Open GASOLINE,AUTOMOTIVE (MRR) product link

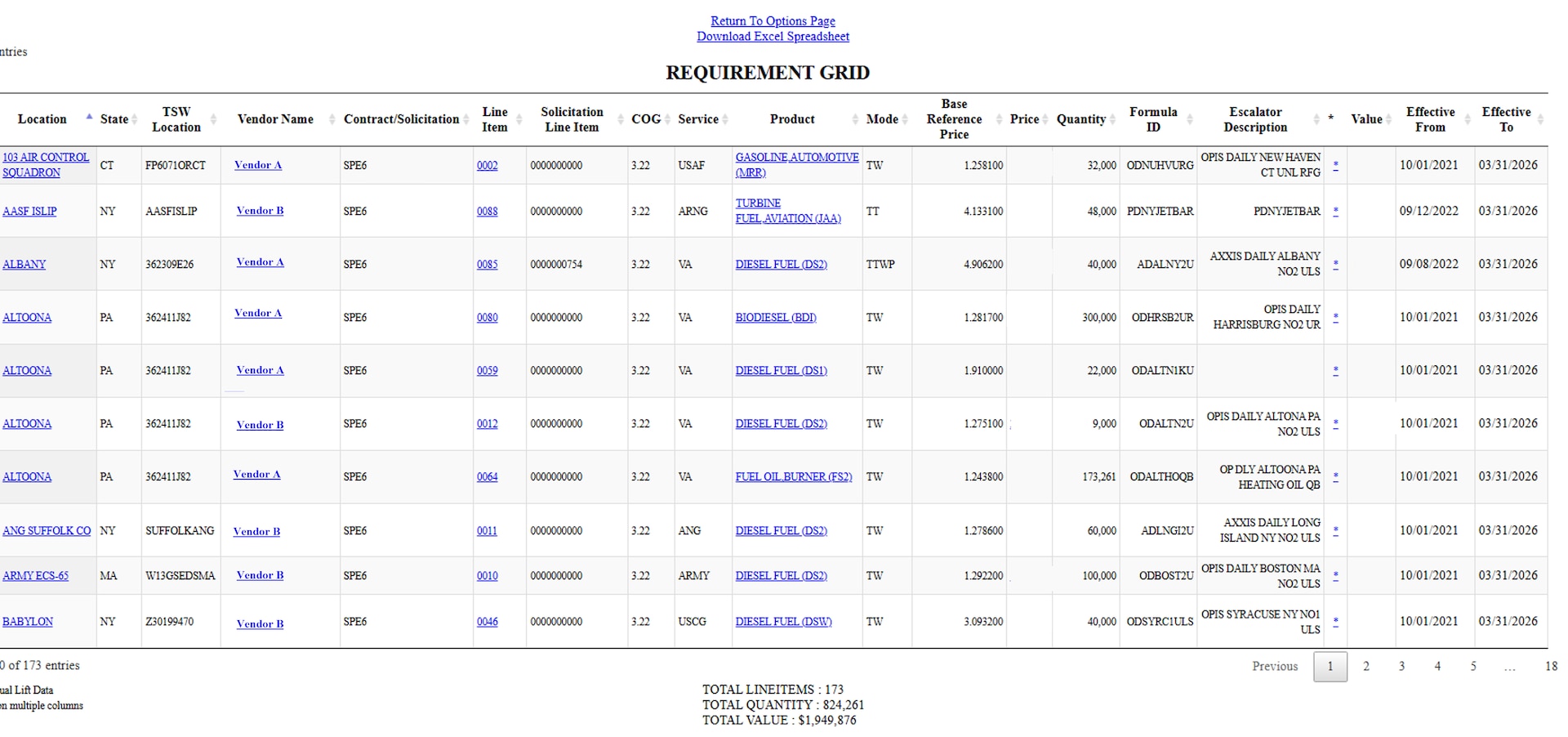coord(797,165)
